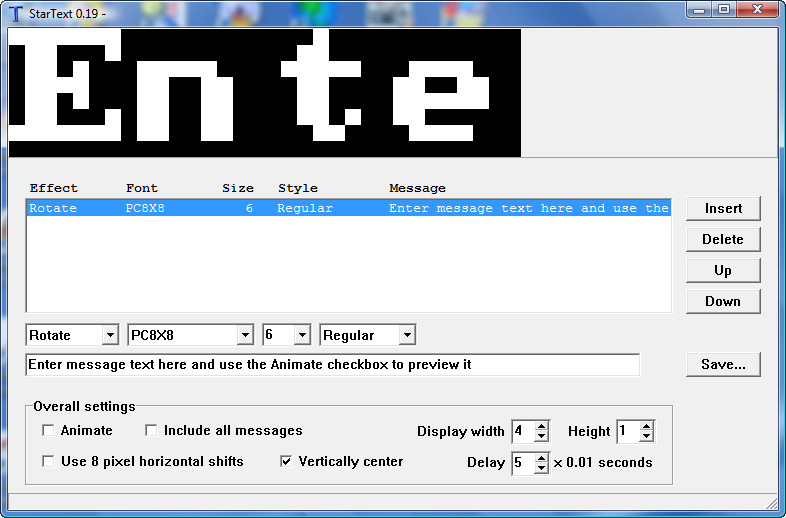Click the Delete button
Viewport: 786px width, 518px height.
point(723,239)
